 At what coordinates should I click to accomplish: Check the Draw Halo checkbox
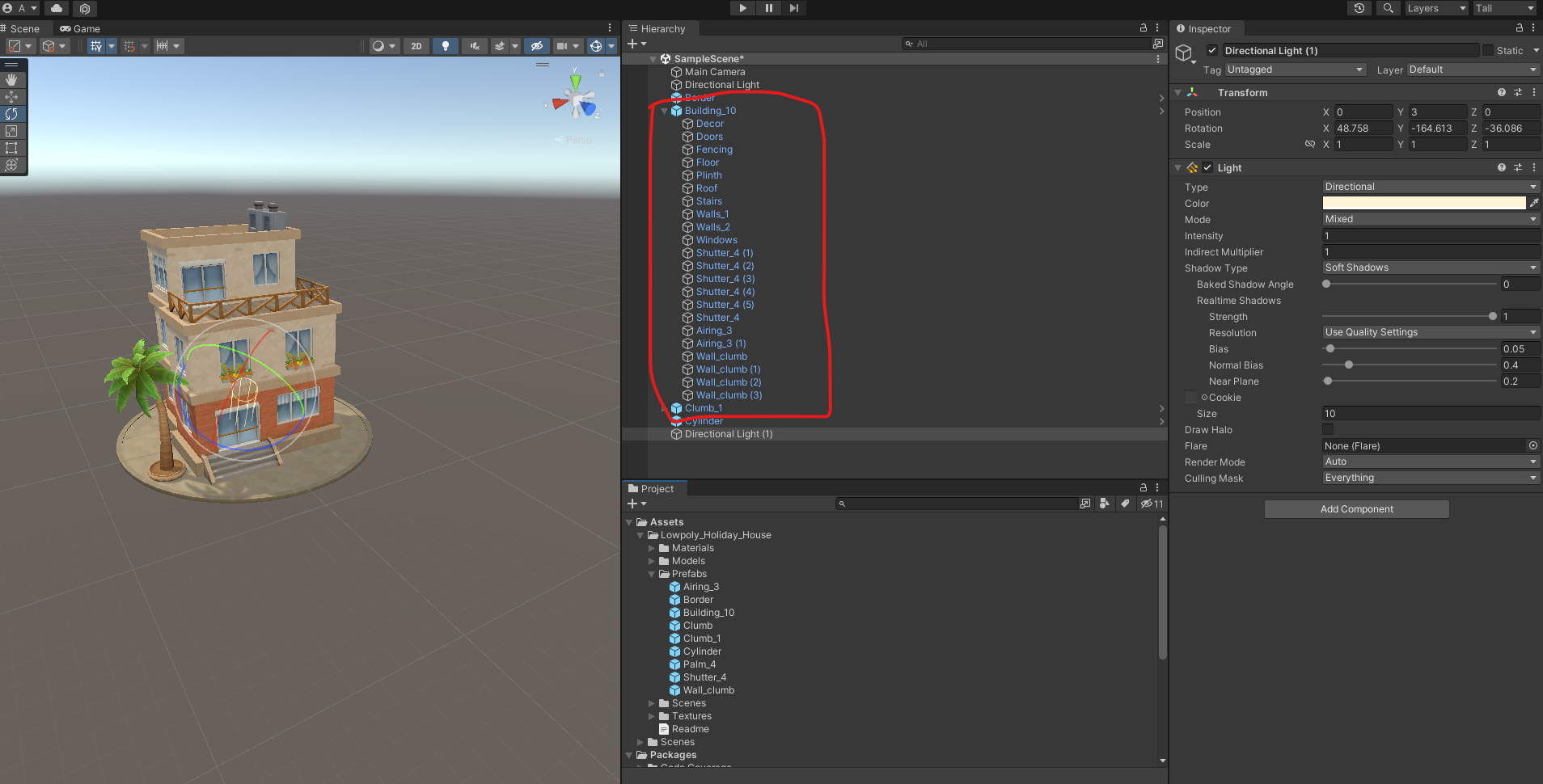(1328, 429)
